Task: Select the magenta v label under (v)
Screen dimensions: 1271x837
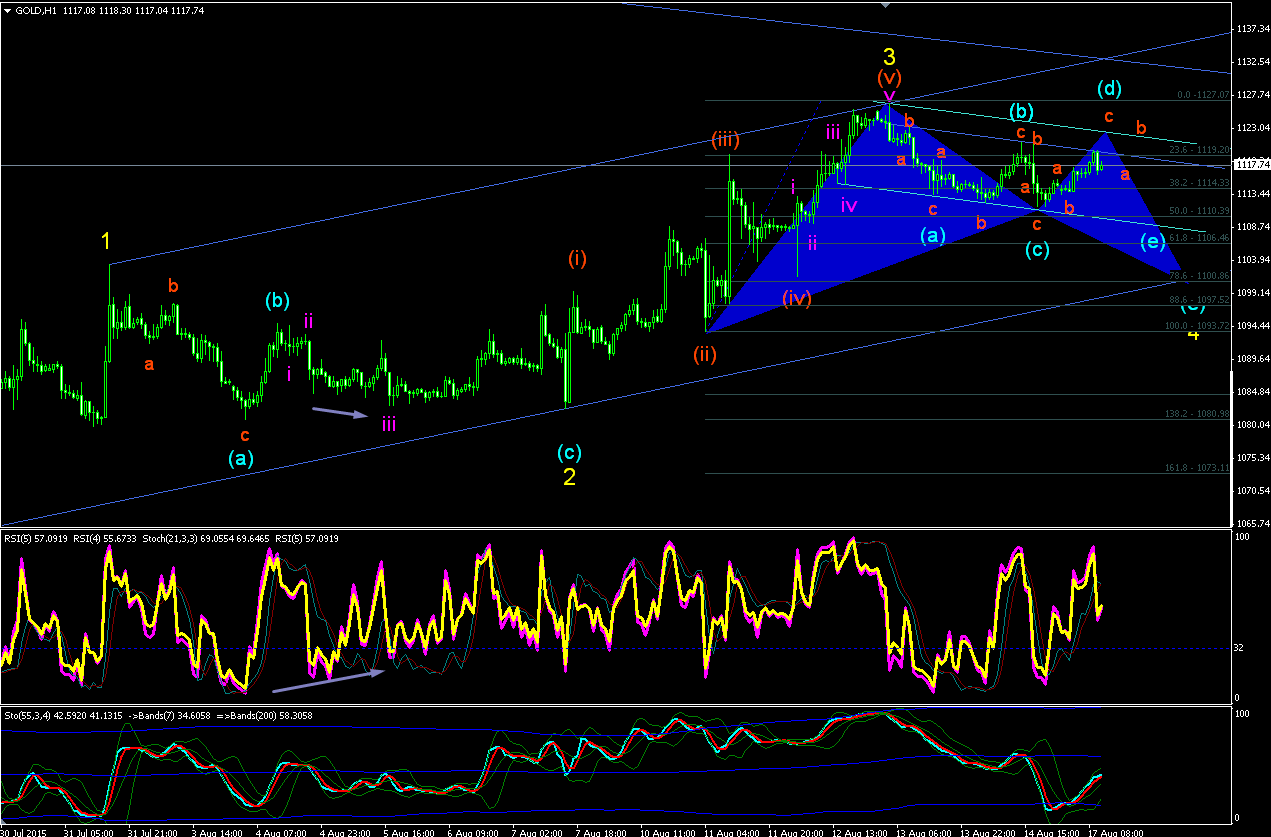Action: tap(889, 96)
